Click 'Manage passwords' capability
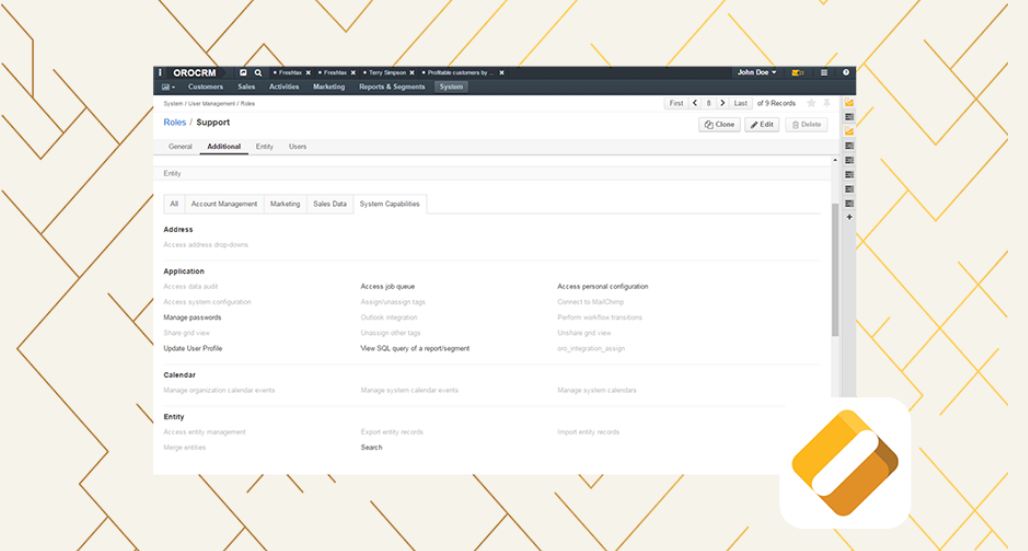 coord(192,317)
